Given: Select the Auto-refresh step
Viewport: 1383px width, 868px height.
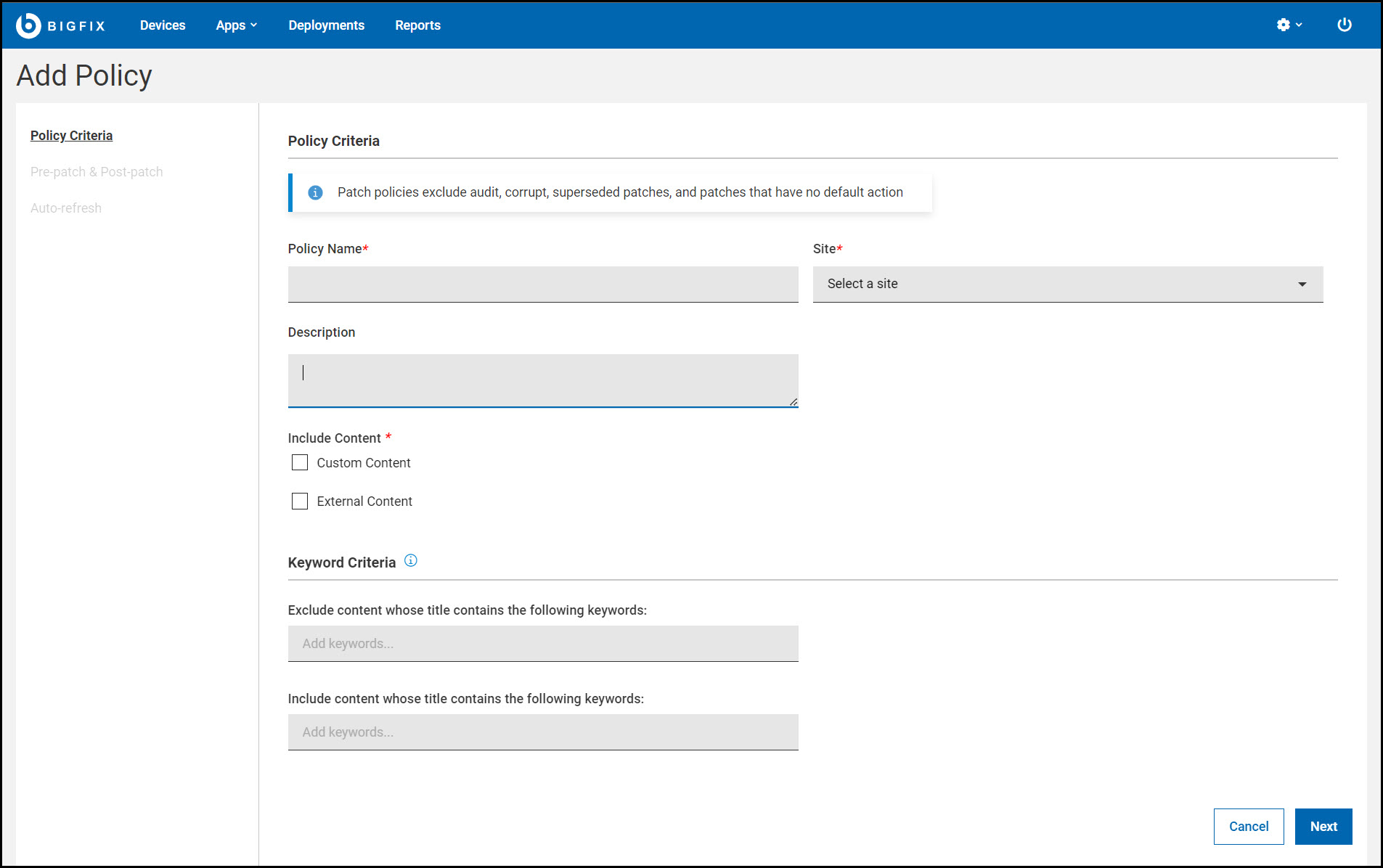Looking at the screenshot, I should [66, 208].
